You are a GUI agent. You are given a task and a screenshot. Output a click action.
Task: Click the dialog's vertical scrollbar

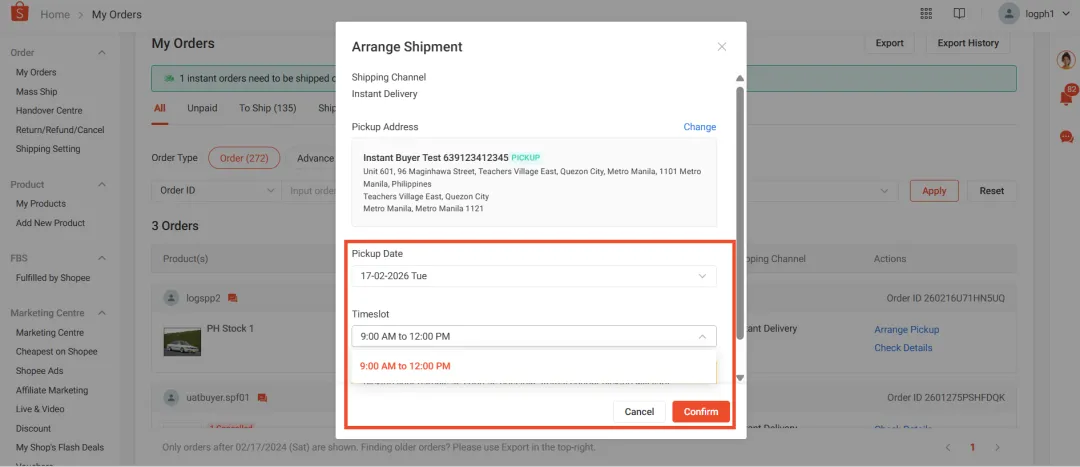[740, 212]
